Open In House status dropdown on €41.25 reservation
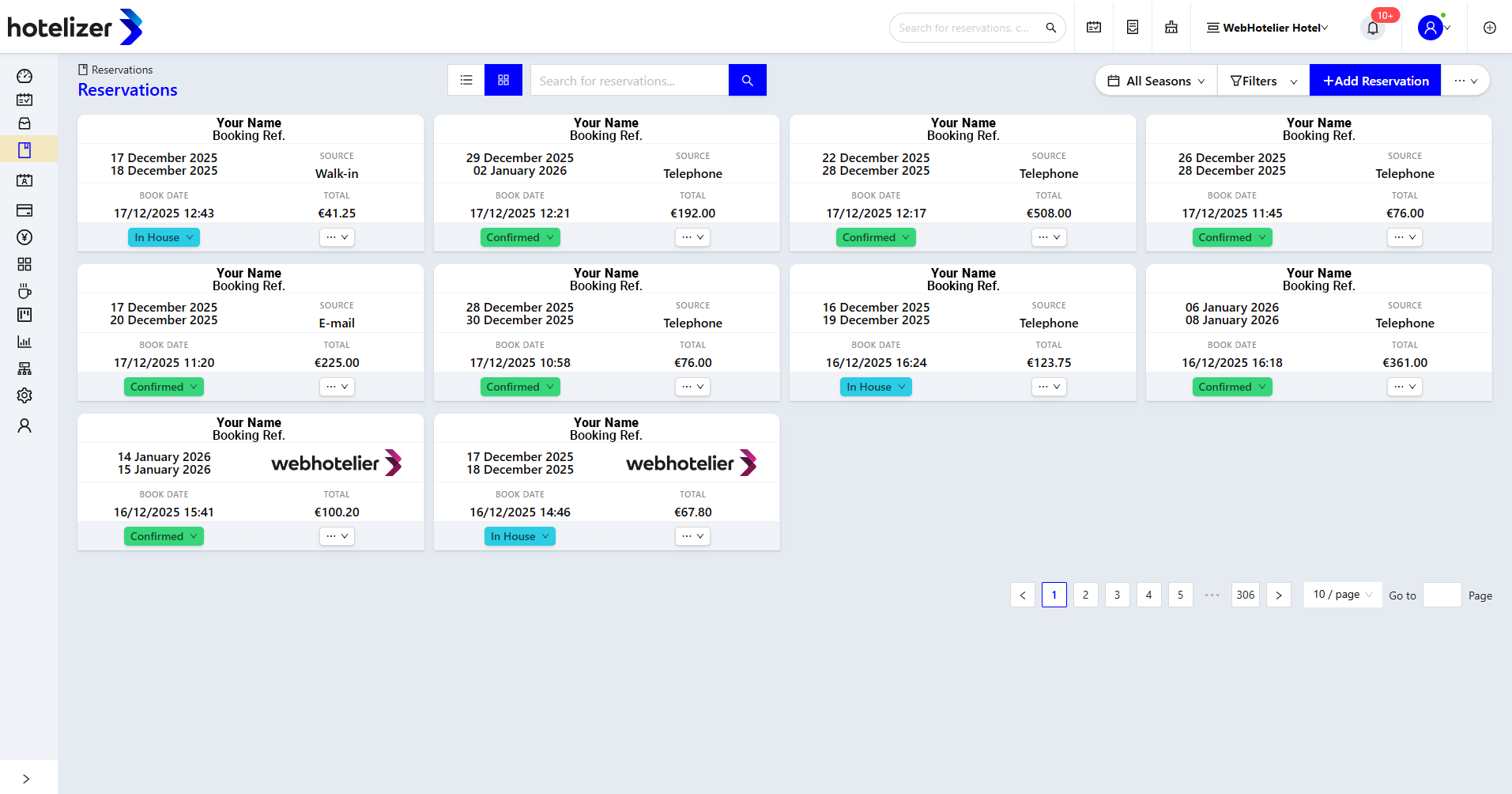 point(164,237)
